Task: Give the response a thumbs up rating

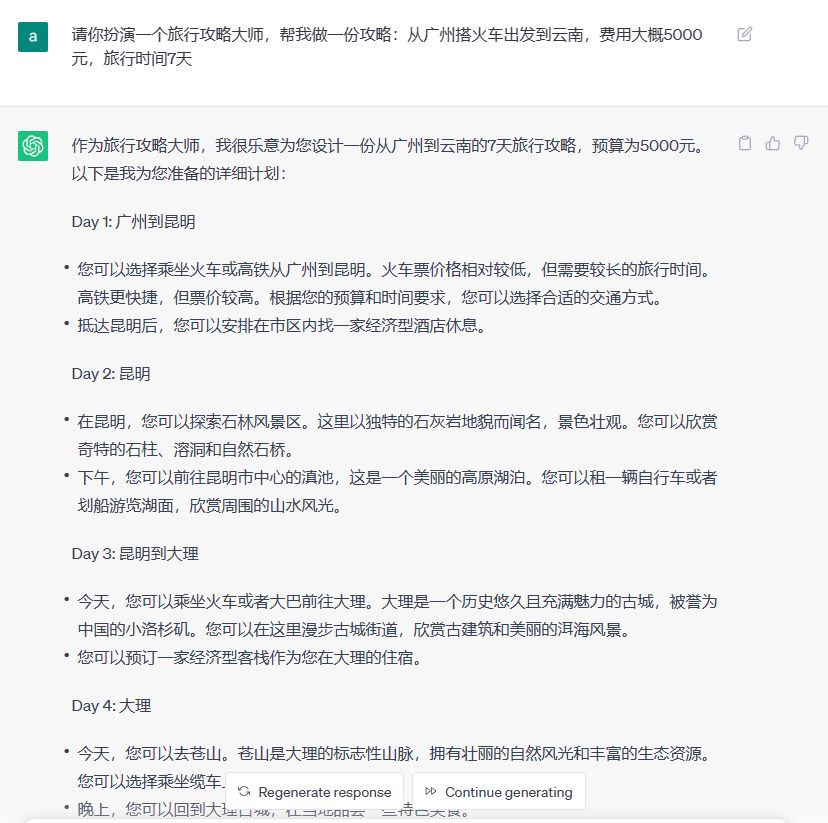Action: [772, 143]
